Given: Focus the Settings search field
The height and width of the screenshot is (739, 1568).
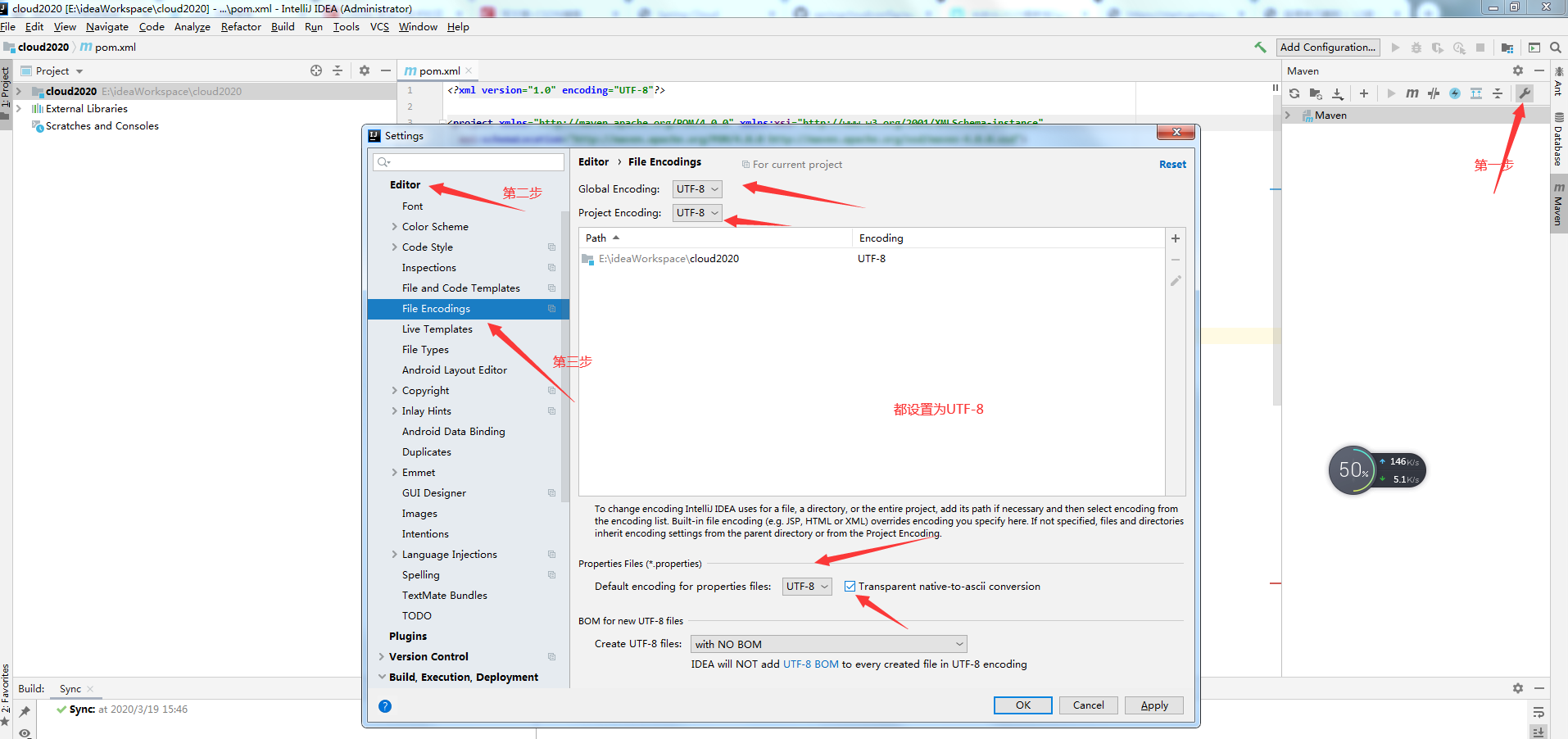Looking at the screenshot, I should (x=469, y=162).
